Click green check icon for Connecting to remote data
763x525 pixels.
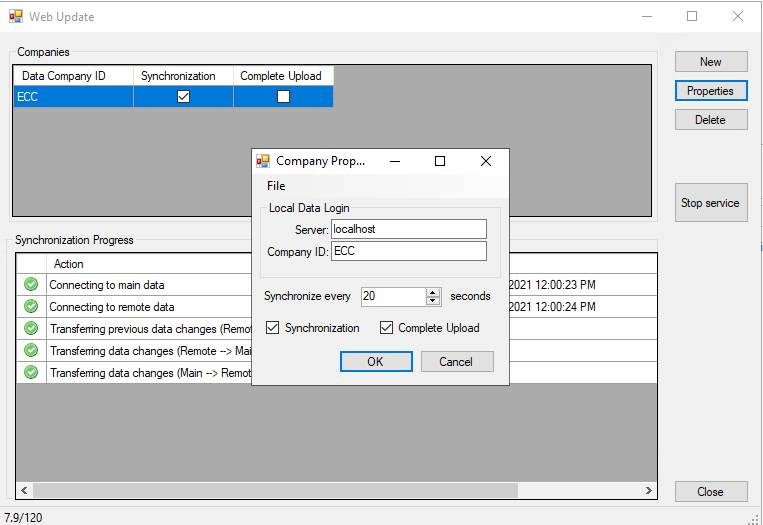(31, 307)
